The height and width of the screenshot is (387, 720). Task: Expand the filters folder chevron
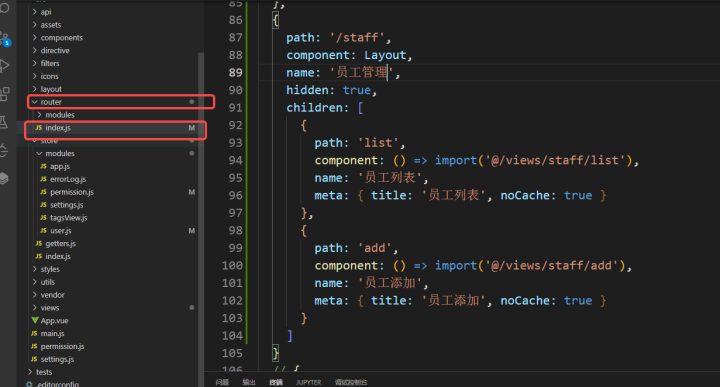34,63
